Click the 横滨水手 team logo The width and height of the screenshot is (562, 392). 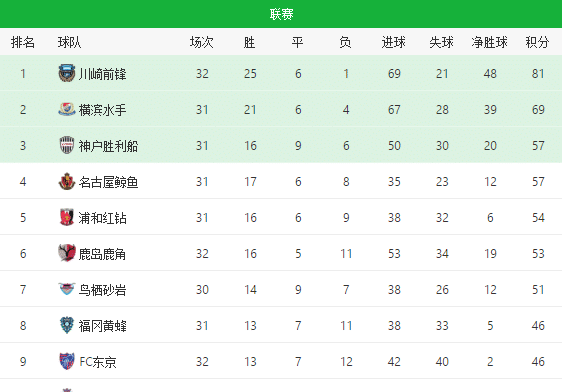pos(67,109)
